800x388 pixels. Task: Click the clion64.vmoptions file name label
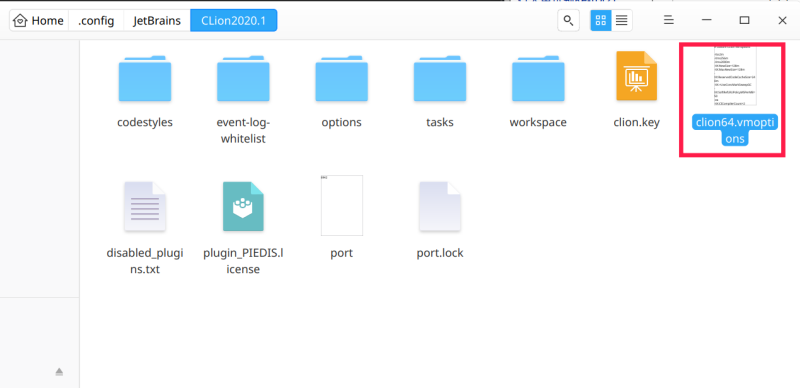[735, 131]
